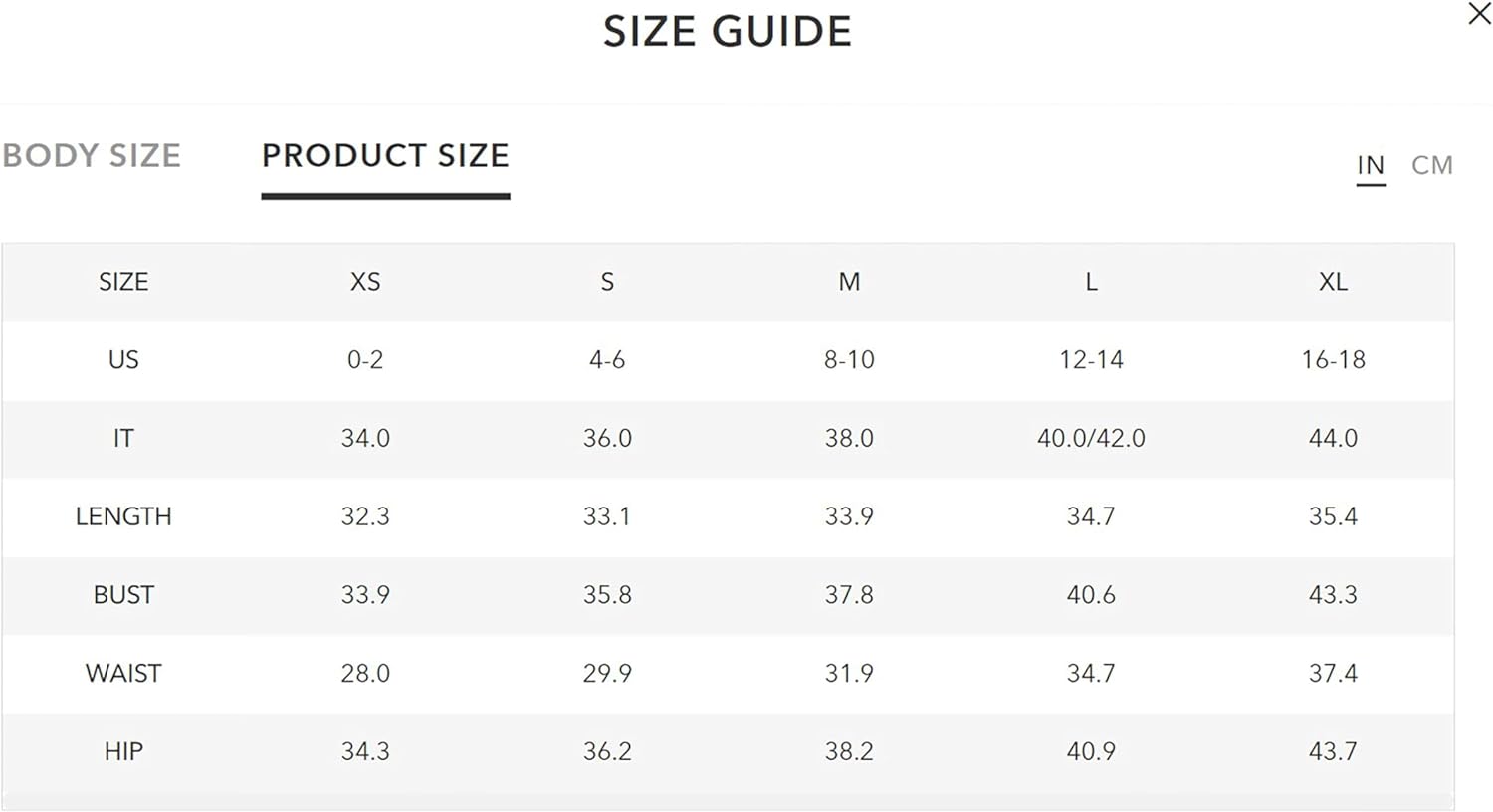Click the 40.0/42.0 IT size cell
1493x812 pixels.
1091,438
